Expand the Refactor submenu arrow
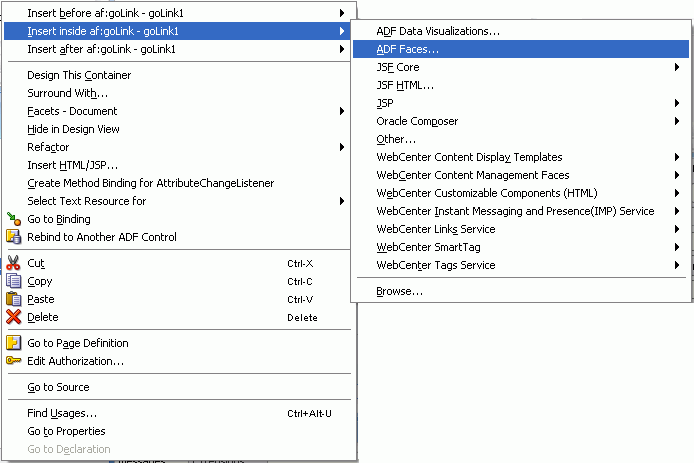Viewport: 694px width, 463px height. point(342,147)
